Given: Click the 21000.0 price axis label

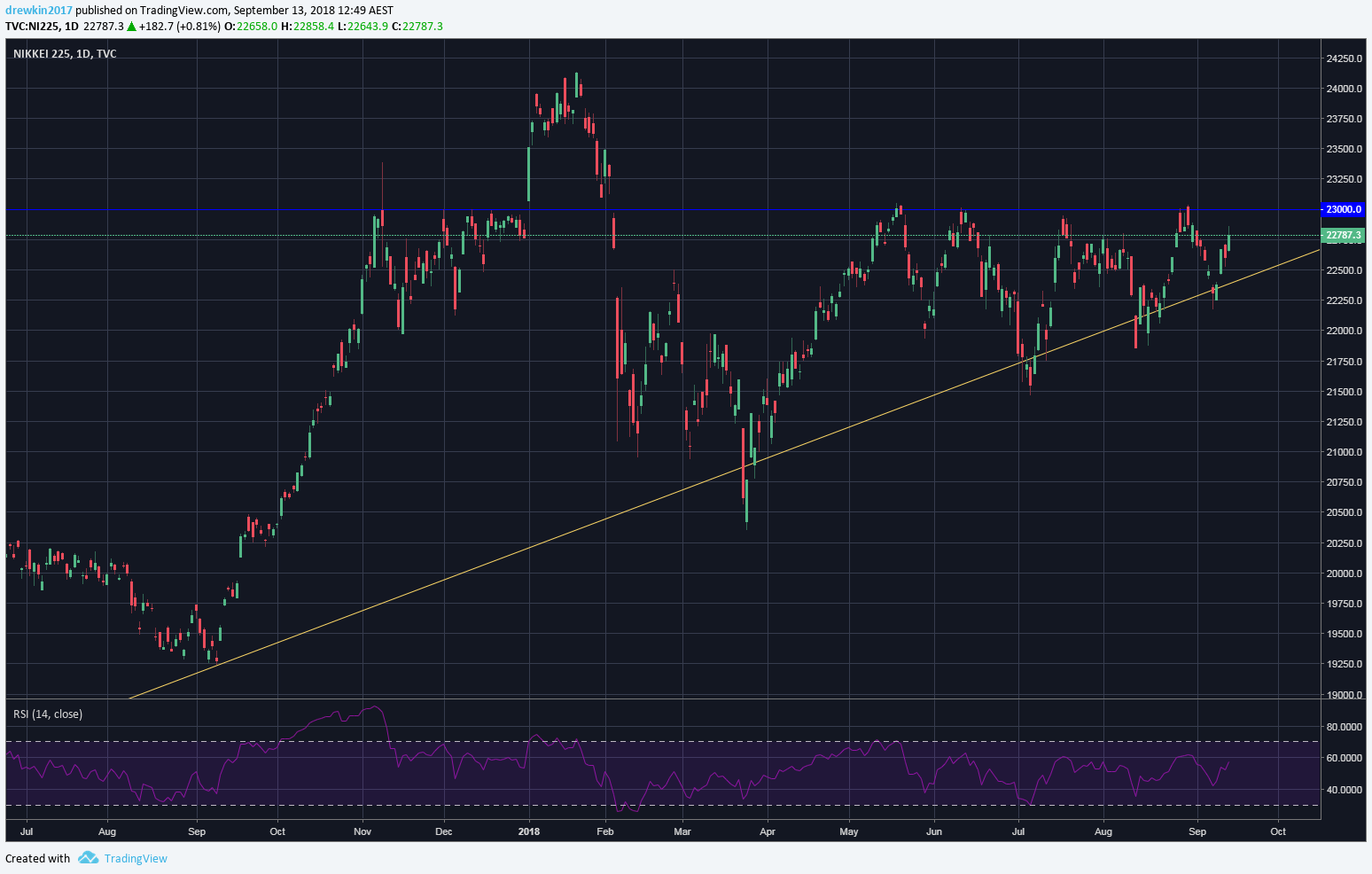Looking at the screenshot, I should pos(1345,452).
